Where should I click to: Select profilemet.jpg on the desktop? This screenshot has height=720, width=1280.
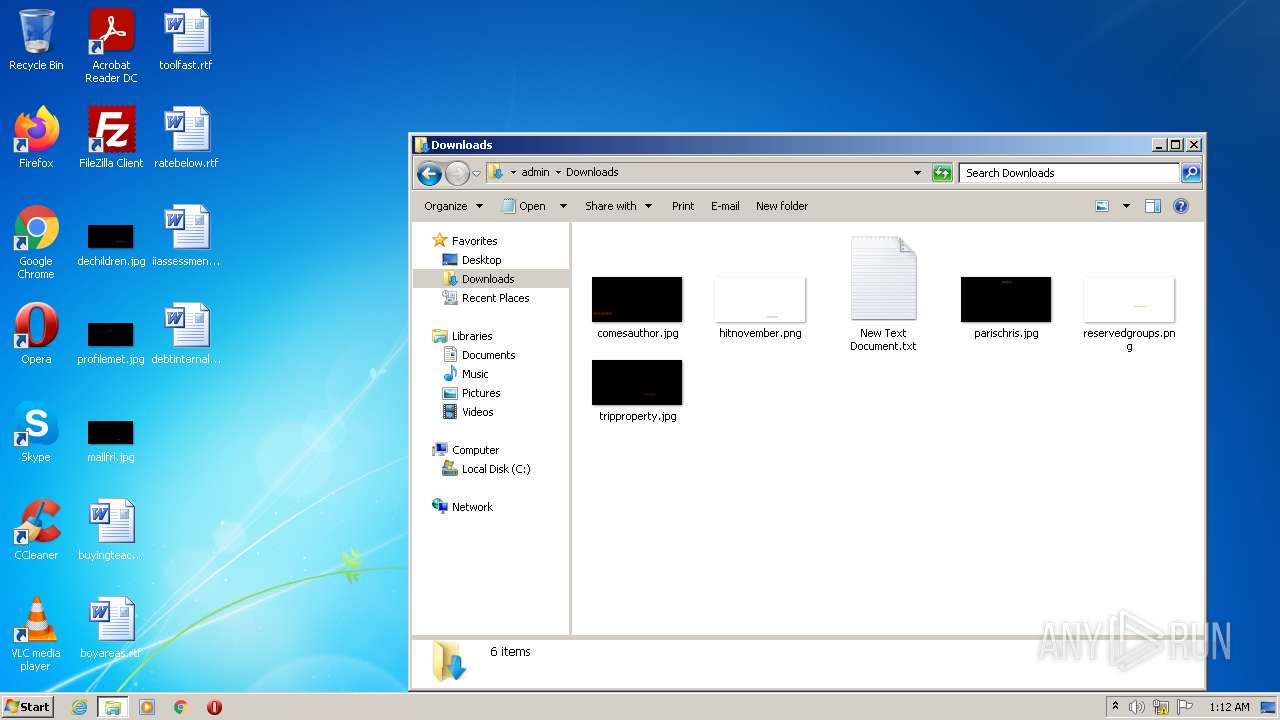pyautogui.click(x=111, y=343)
